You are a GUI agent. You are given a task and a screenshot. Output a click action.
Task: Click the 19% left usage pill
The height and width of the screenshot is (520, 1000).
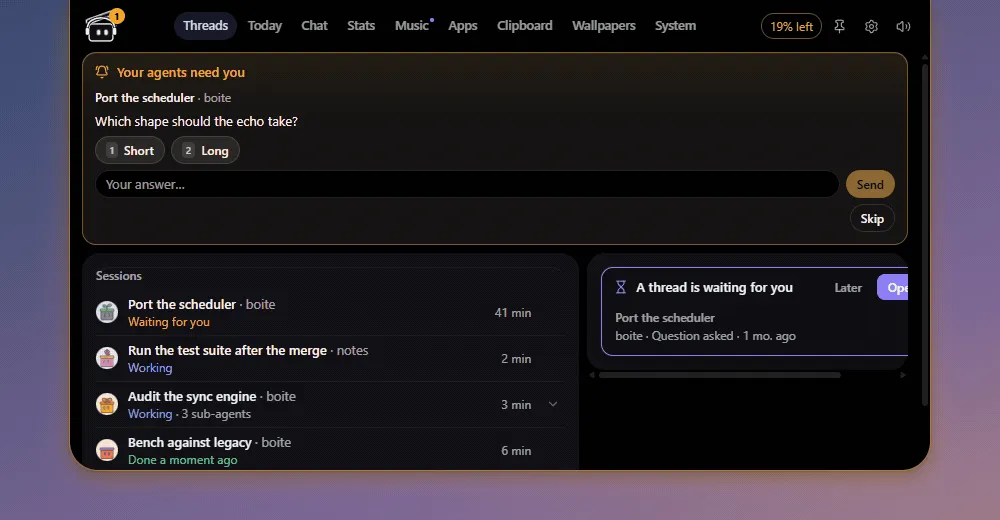(791, 26)
